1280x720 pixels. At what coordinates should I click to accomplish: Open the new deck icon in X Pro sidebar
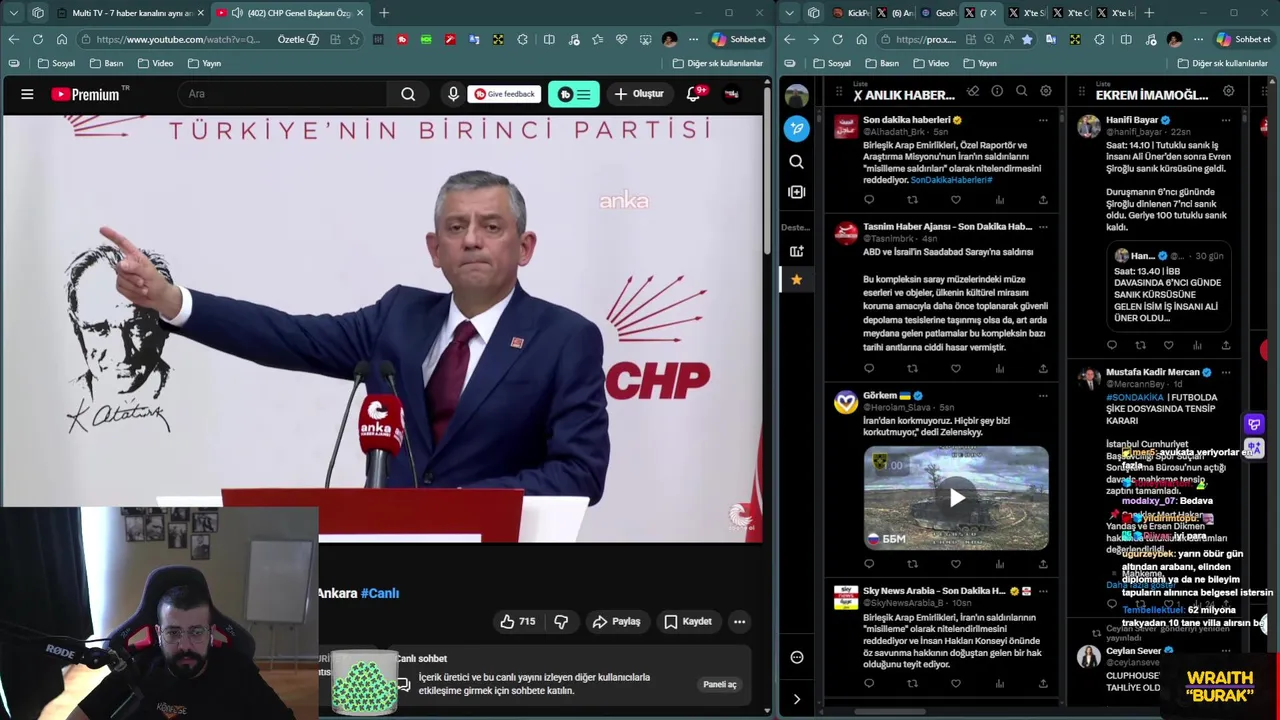[797, 251]
